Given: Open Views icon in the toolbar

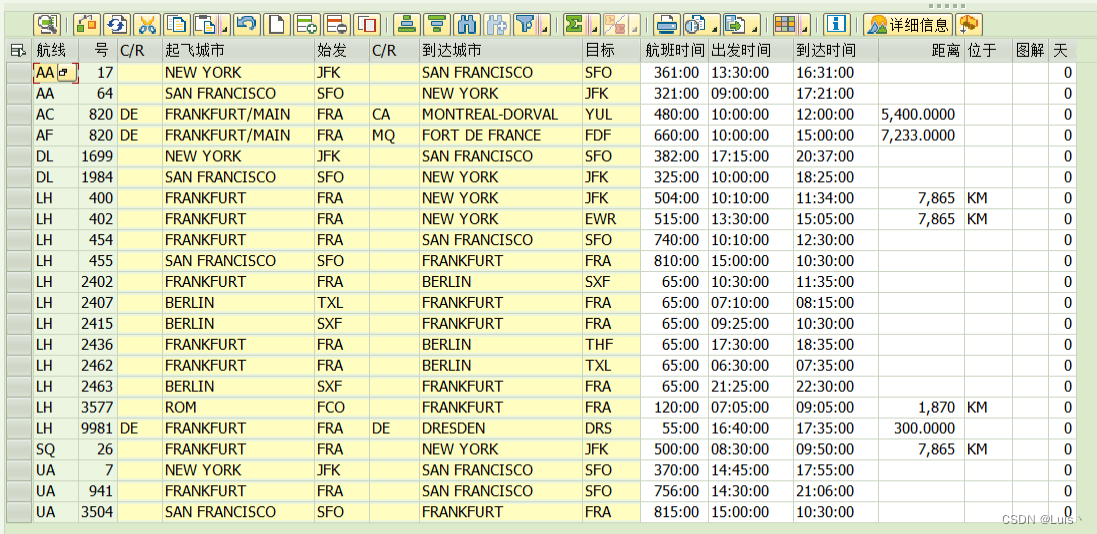Looking at the screenshot, I should click(x=696, y=24).
